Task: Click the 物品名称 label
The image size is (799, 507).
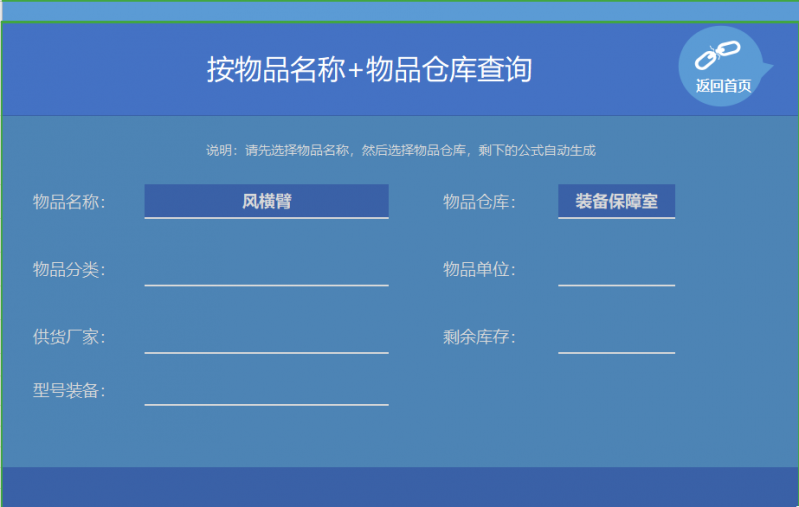Action: click(69, 202)
